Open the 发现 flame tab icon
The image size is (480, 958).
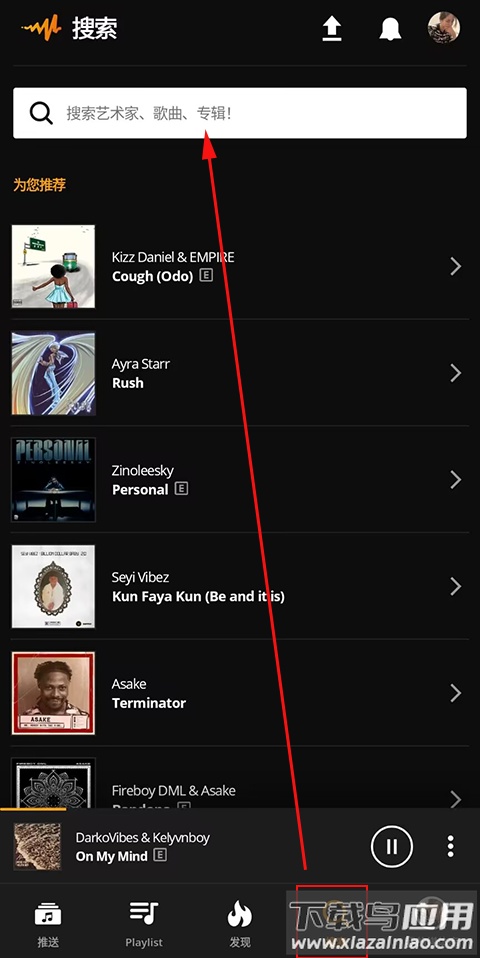coord(239,914)
